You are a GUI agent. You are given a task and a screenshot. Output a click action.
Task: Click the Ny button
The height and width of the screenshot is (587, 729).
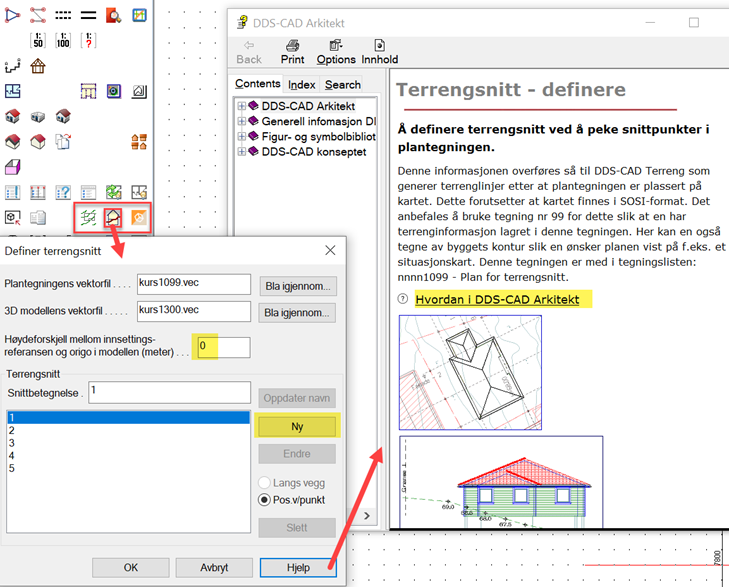298,426
